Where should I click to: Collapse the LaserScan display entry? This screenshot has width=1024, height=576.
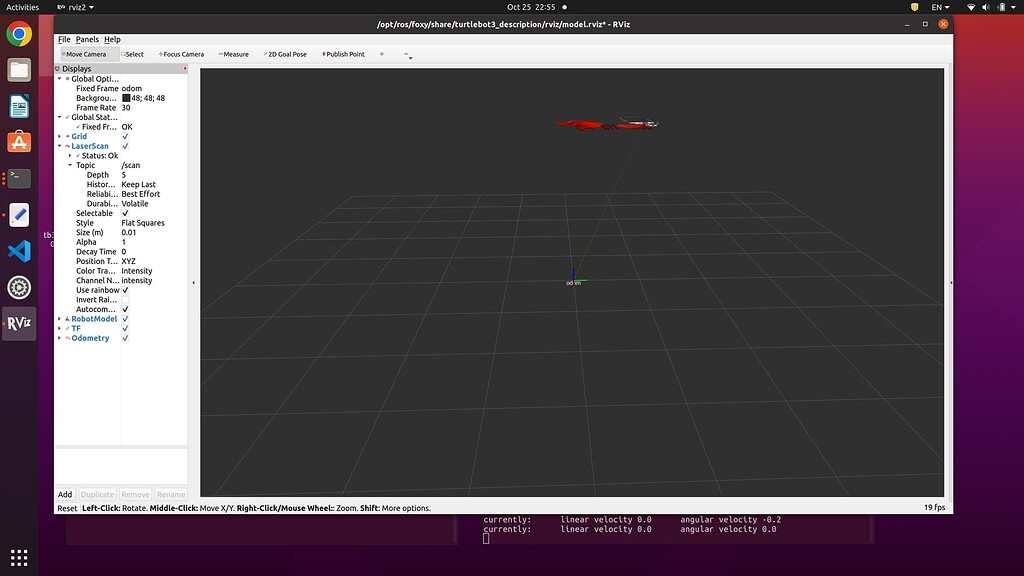[x=59, y=146]
